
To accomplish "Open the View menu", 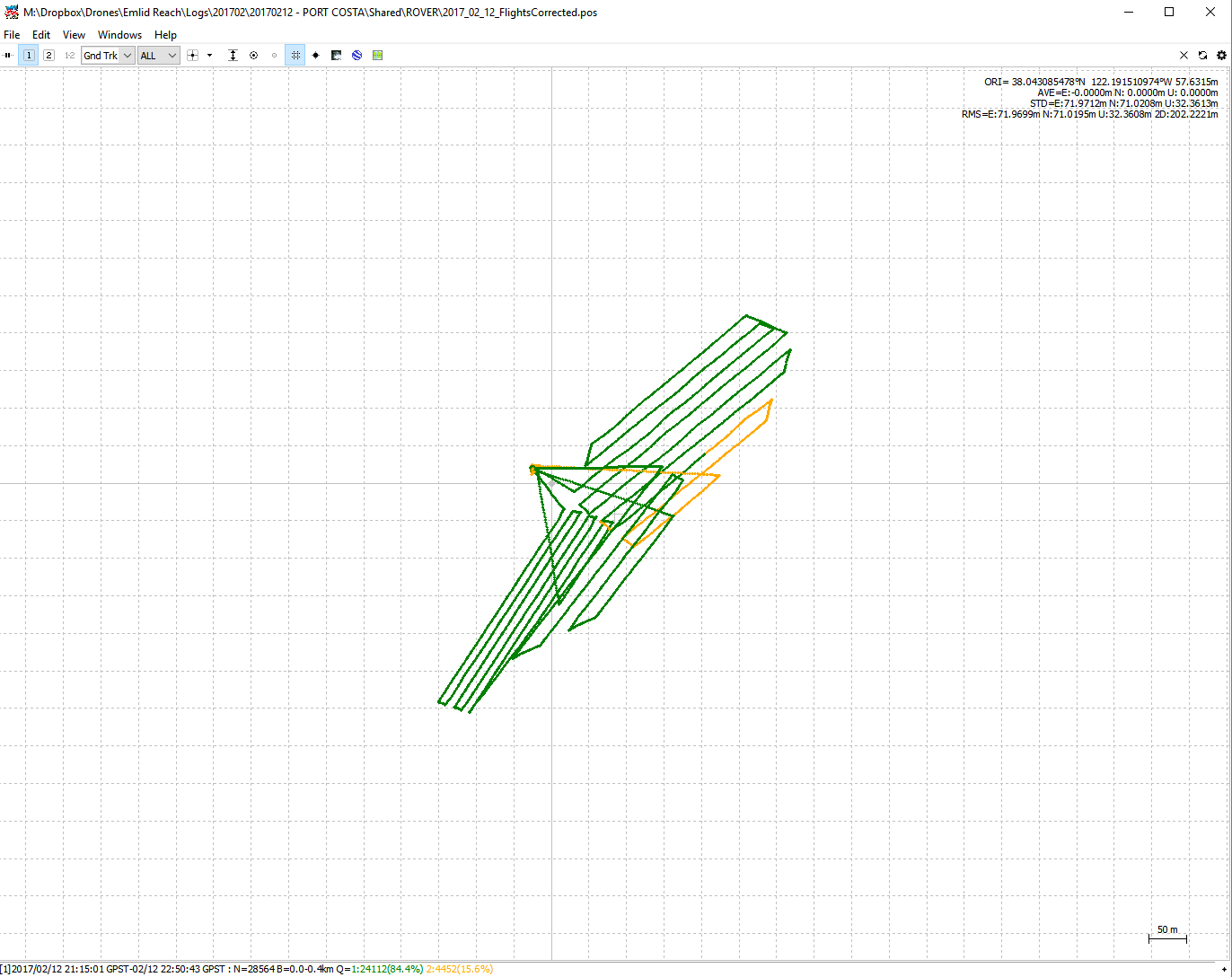I will 74,35.
